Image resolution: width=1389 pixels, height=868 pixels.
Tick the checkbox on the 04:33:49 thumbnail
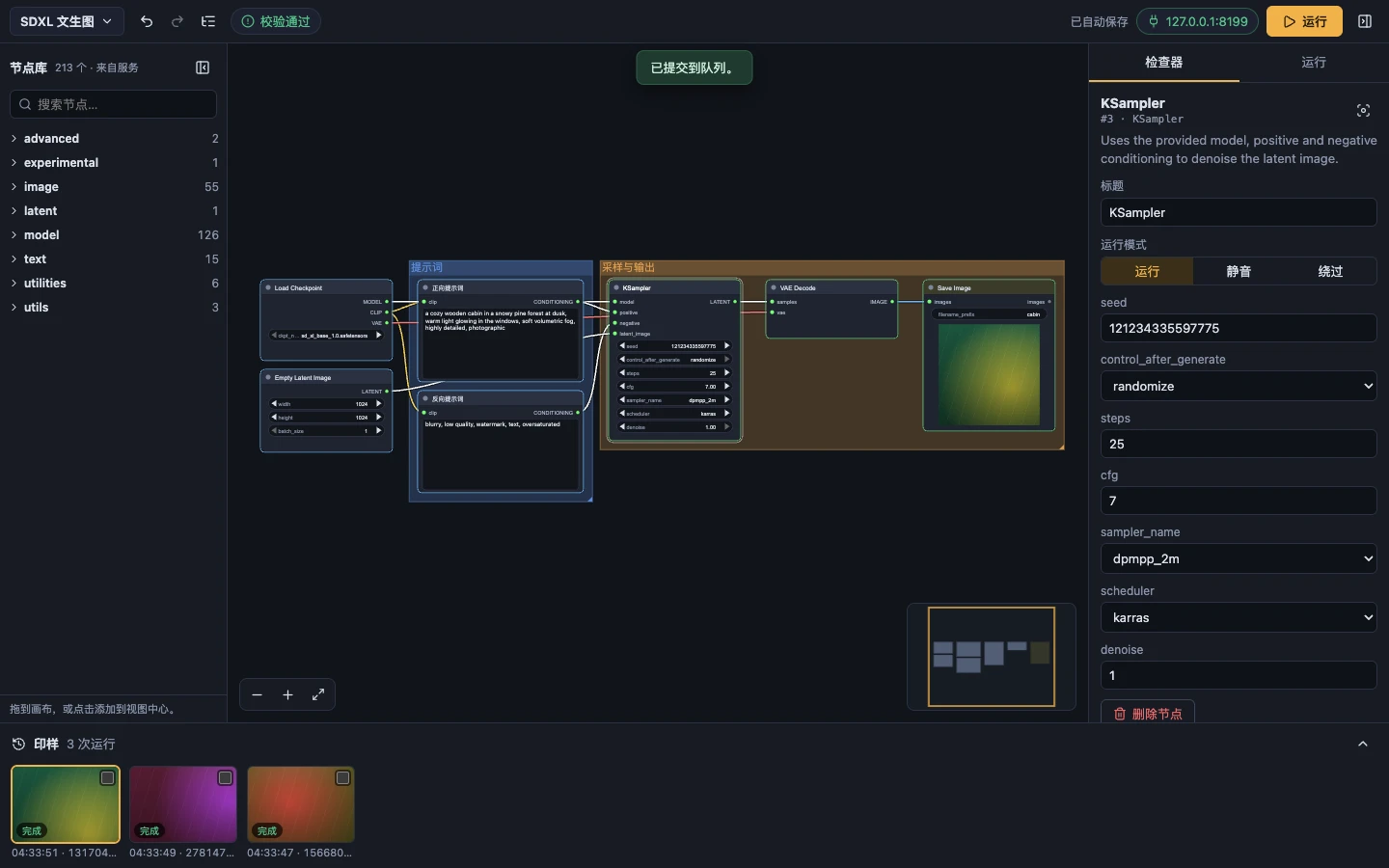226,778
